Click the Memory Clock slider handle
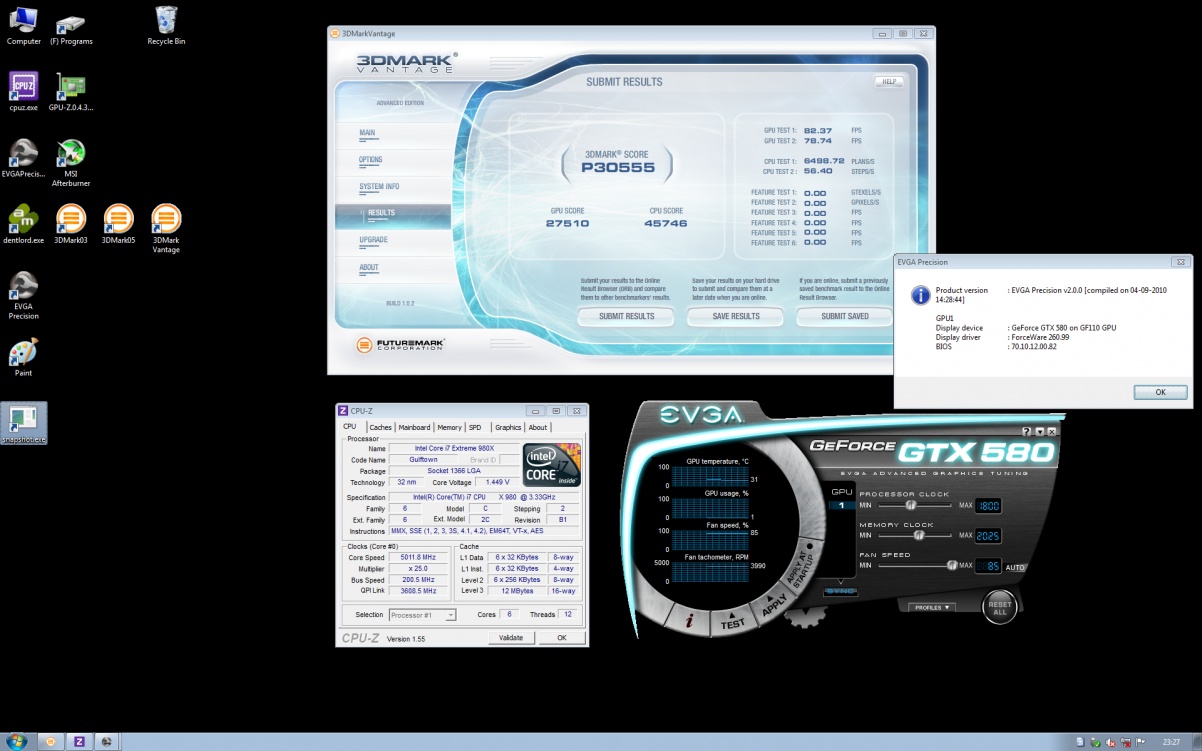1202x751 pixels. (x=918, y=536)
